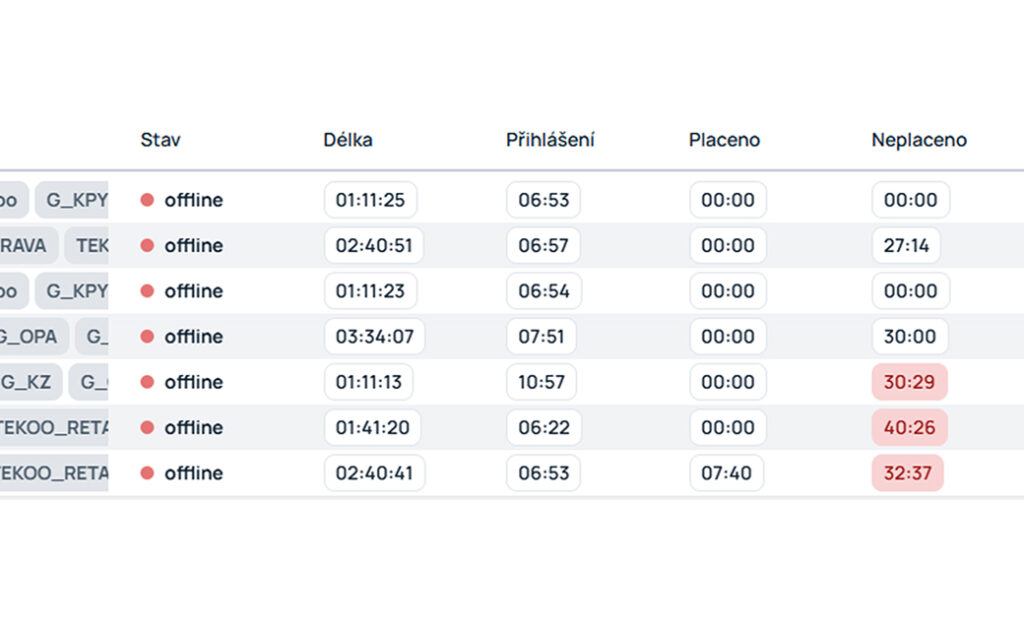Click the red unpaid value 30:29
This screenshot has height=630, width=1024.
pos(909,382)
